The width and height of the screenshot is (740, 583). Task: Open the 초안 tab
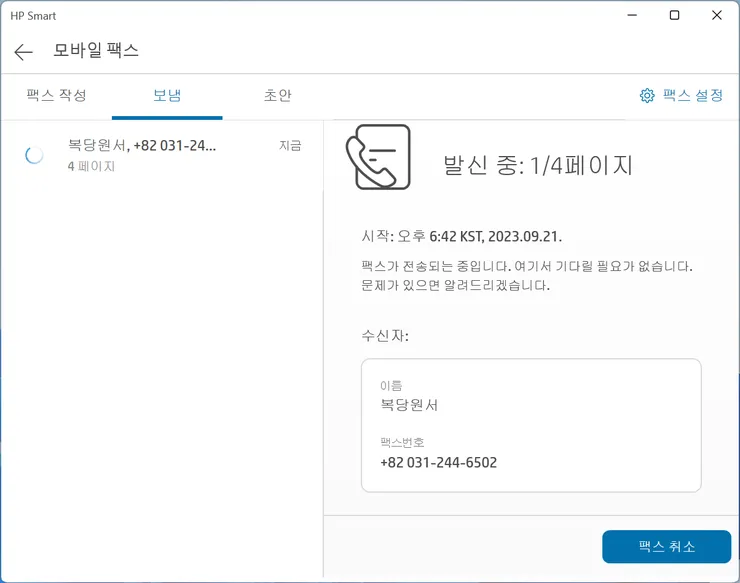(278, 95)
